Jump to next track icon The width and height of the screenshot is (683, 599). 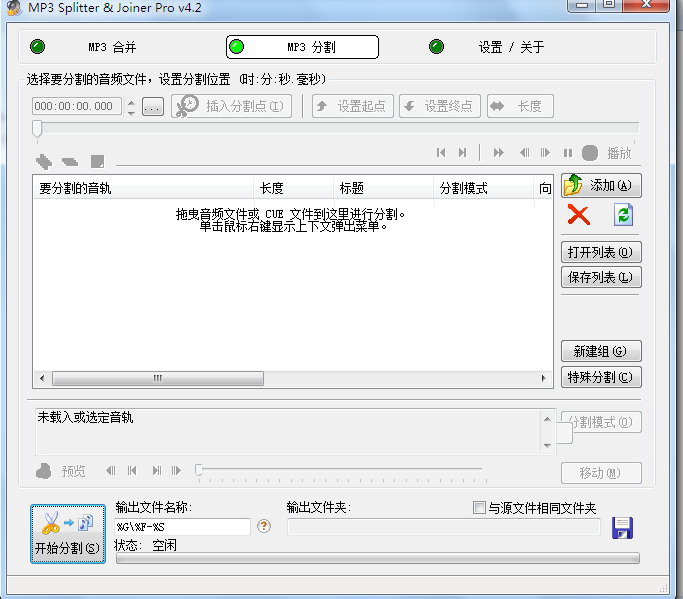462,152
